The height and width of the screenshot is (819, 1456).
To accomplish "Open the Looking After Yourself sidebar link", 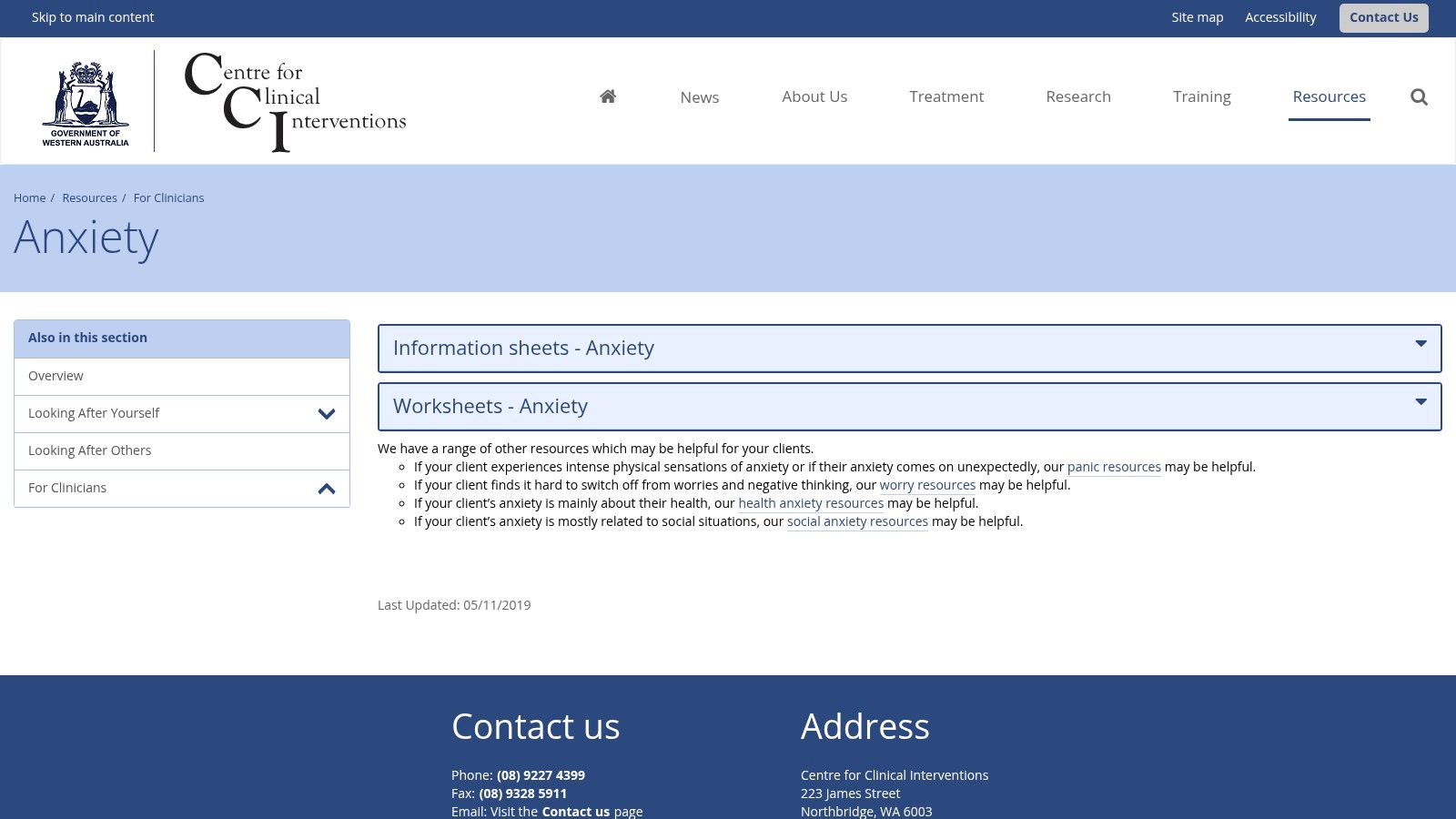I will coord(94,413).
